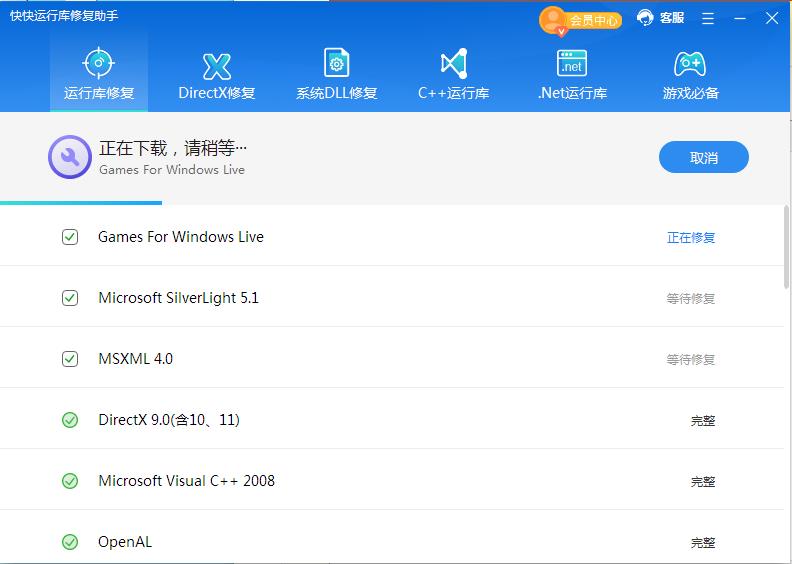Click the purple wrench repair icon
The height and width of the screenshot is (564, 792).
pos(70,157)
